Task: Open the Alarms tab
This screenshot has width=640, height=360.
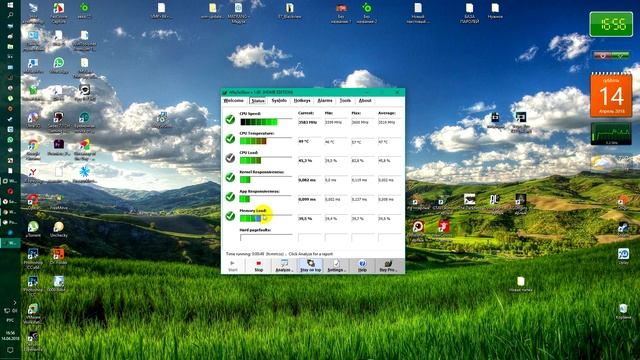Action: tap(325, 100)
